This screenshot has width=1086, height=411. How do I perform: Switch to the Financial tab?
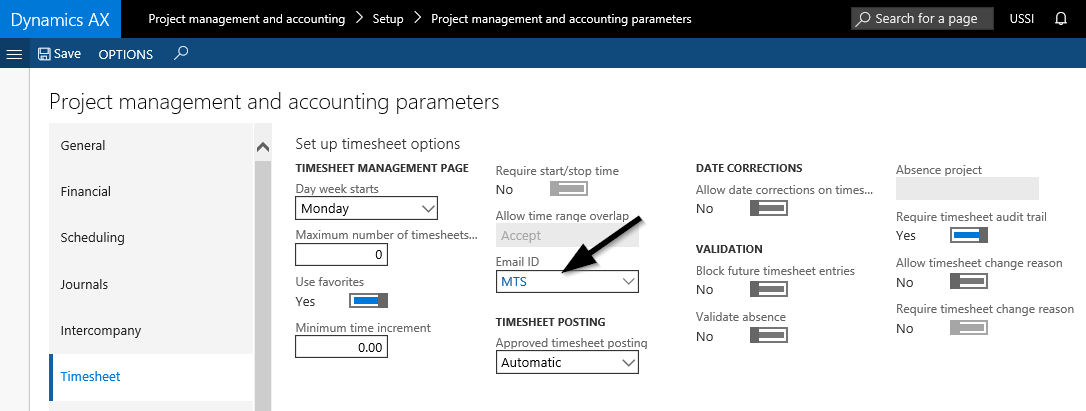tap(86, 191)
